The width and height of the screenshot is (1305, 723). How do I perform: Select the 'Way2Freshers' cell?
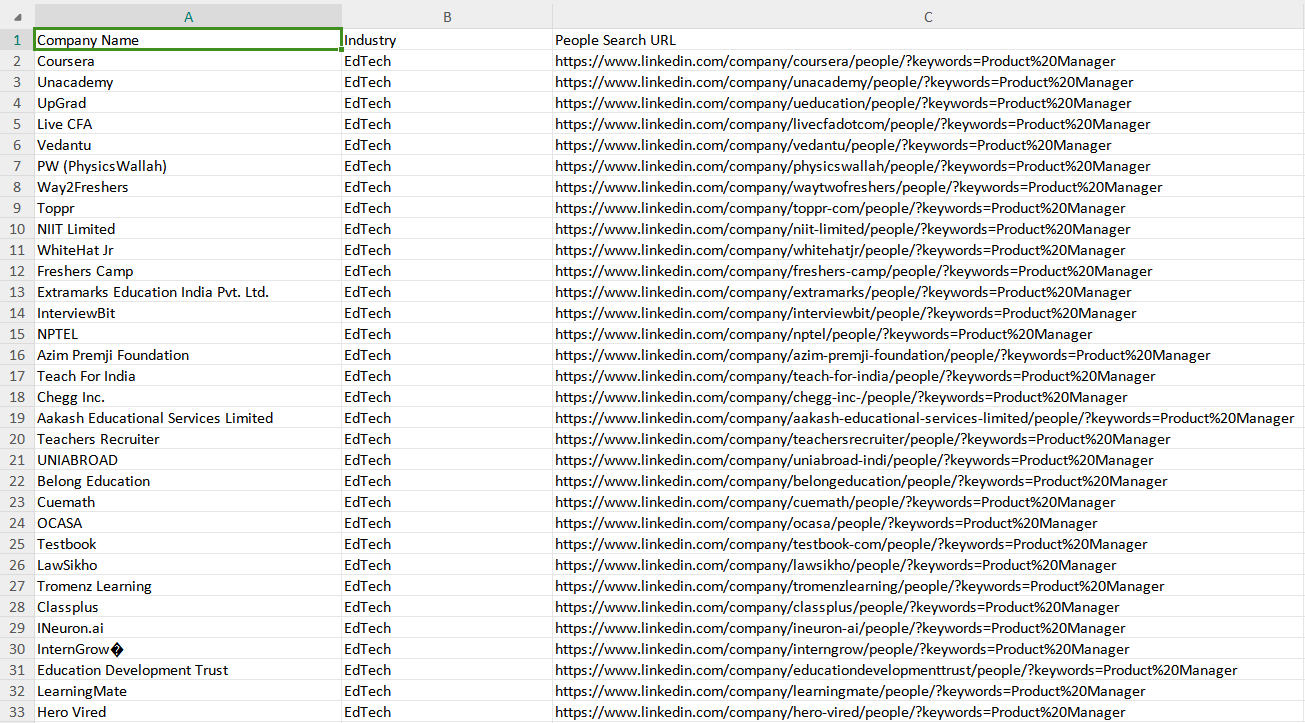coord(188,187)
